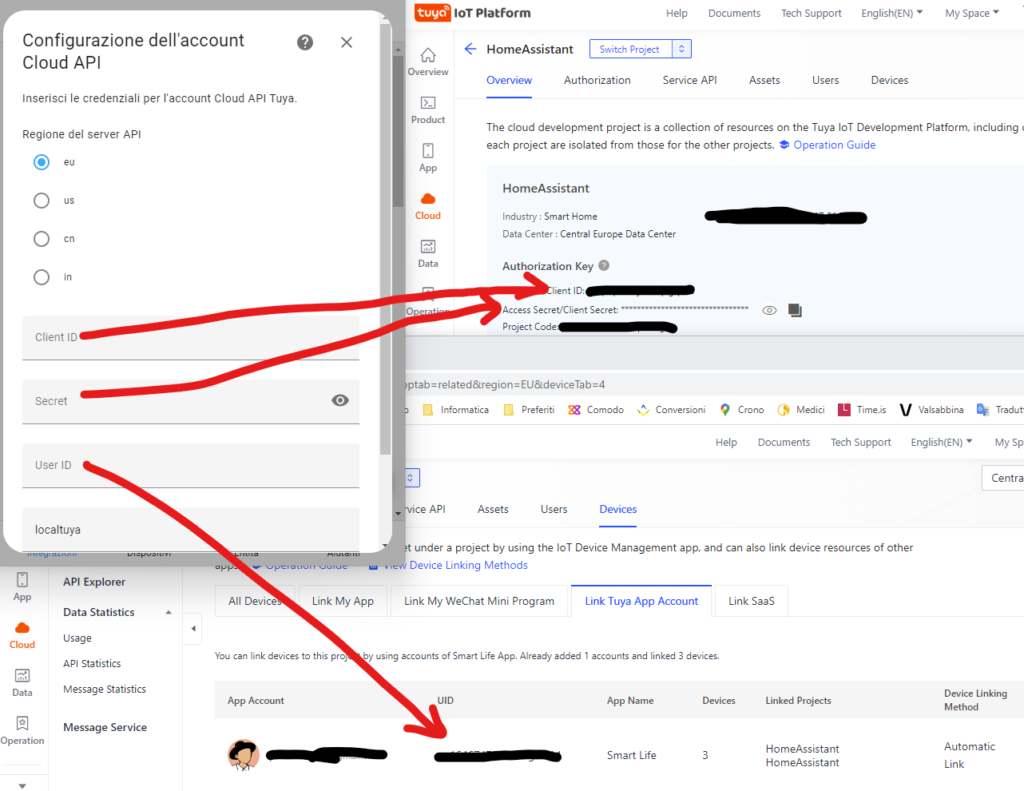1024x791 pixels.
Task: Open Usage under Data Statistics
Action: coord(77,638)
